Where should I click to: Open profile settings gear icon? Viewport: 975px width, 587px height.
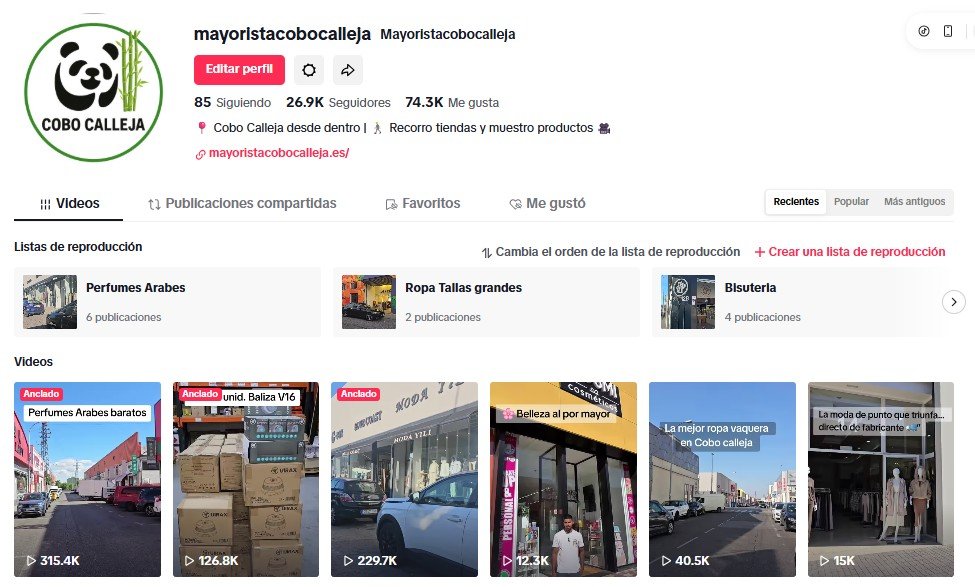308,70
